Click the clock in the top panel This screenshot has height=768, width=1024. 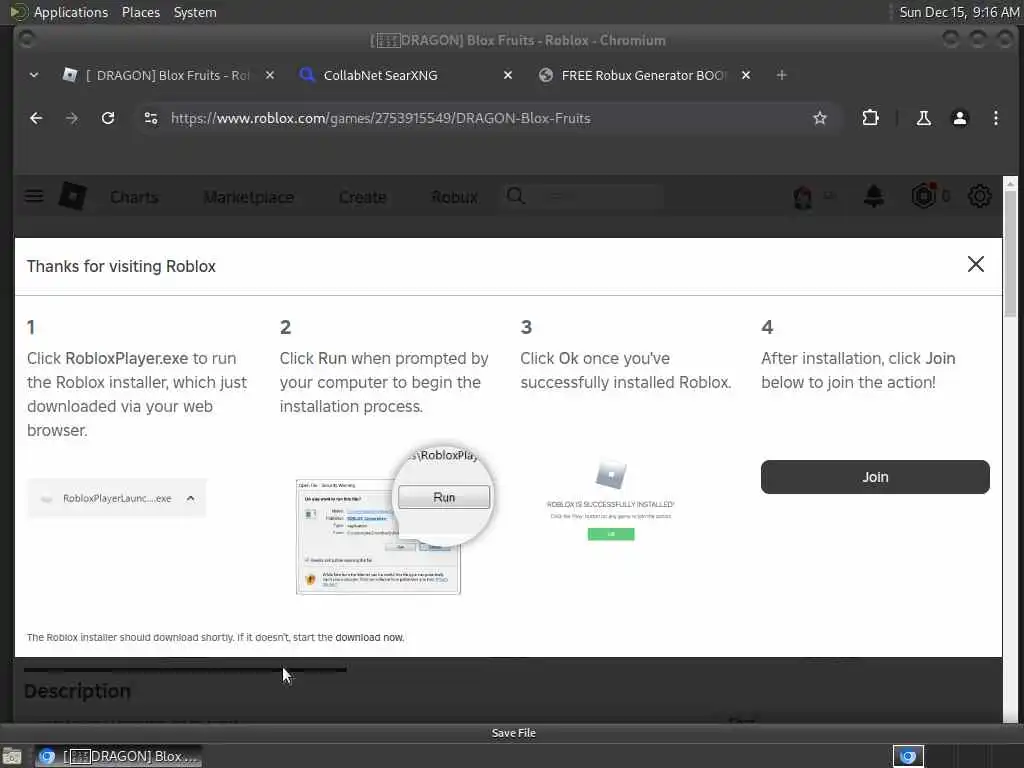959,12
